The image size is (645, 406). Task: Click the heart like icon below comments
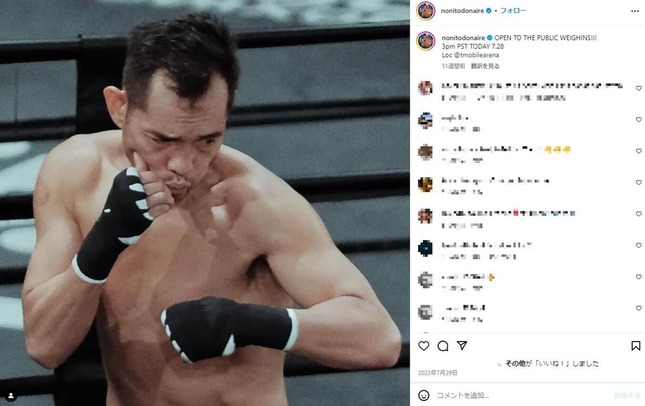pos(424,346)
